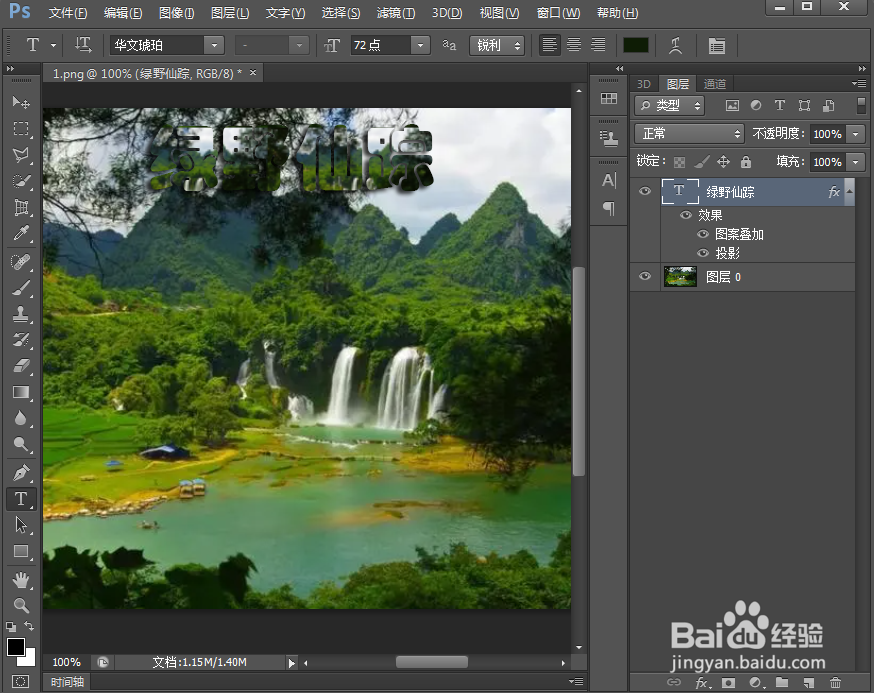Screen dimensions: 874x693
Task: Click center text alignment button
Action: coord(574,45)
